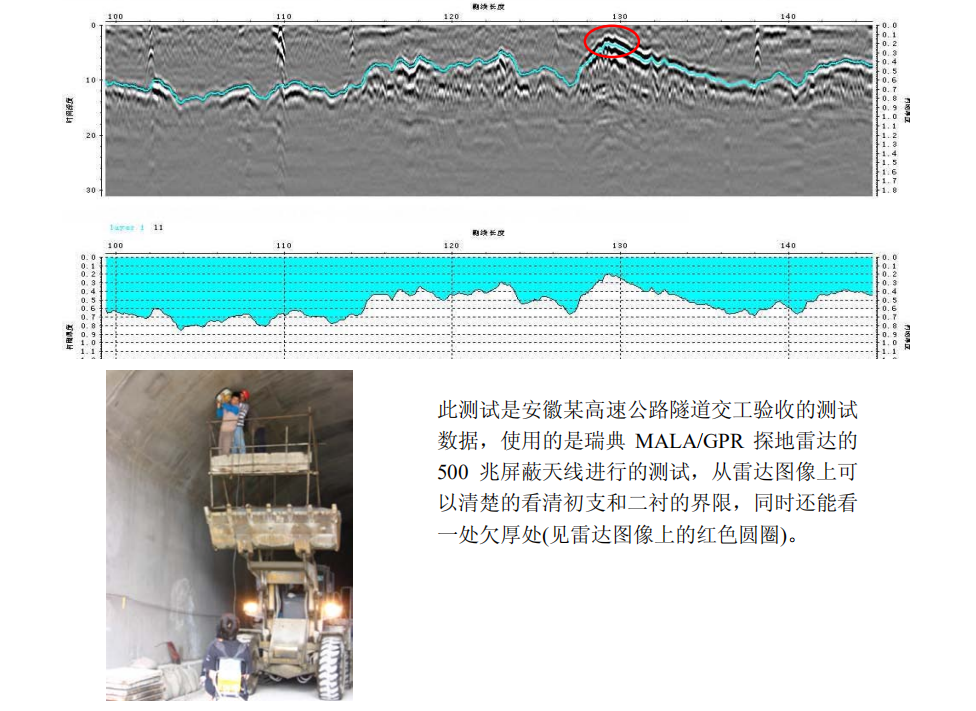Open the tunnel loader inspection photo
Image resolution: width=976 pixels, height=711 pixels.
coord(229,535)
